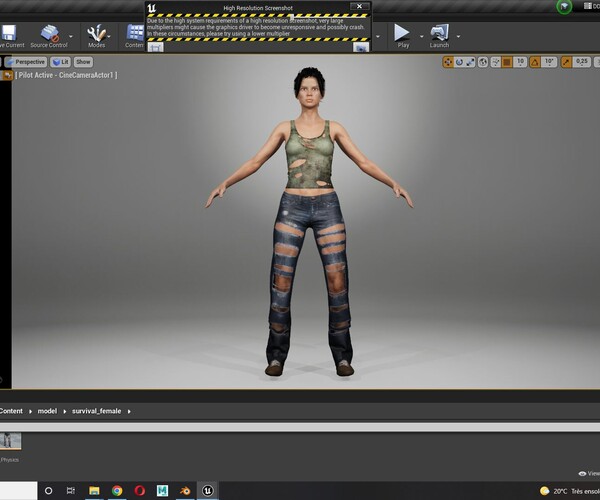Toggle rotation angle snapping

pos(535,62)
